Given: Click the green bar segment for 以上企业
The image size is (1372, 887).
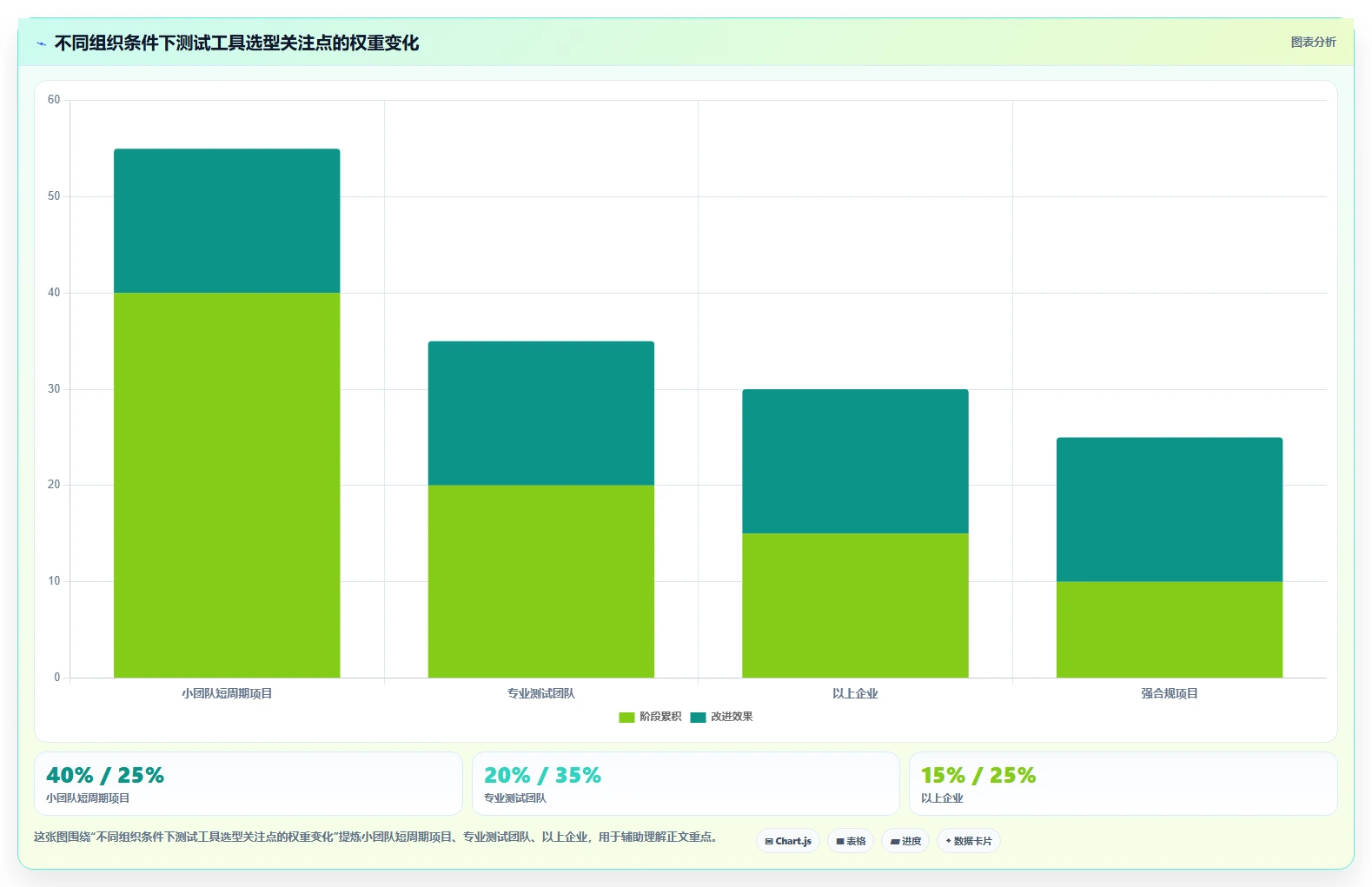Looking at the screenshot, I should tap(855, 606).
